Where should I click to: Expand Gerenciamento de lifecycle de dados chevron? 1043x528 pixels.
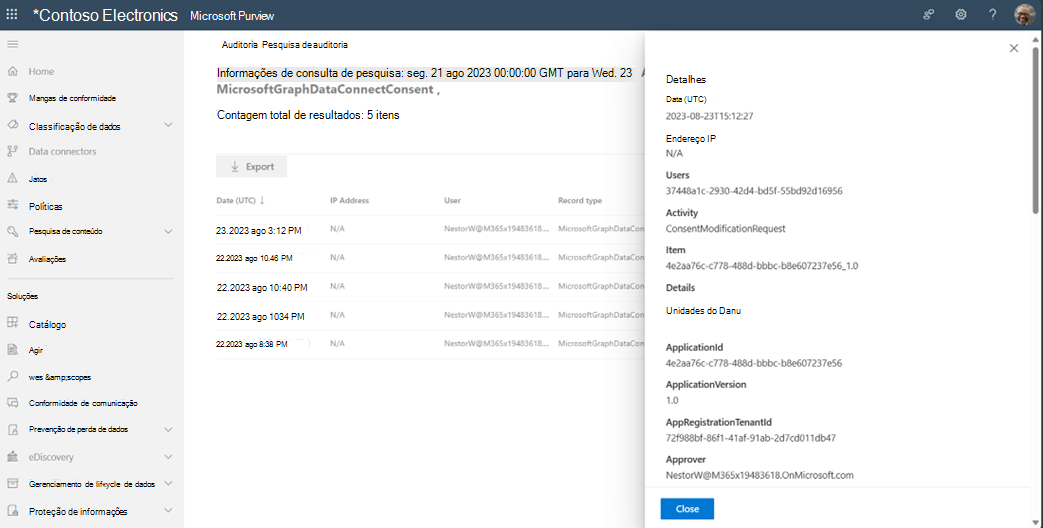point(168,483)
